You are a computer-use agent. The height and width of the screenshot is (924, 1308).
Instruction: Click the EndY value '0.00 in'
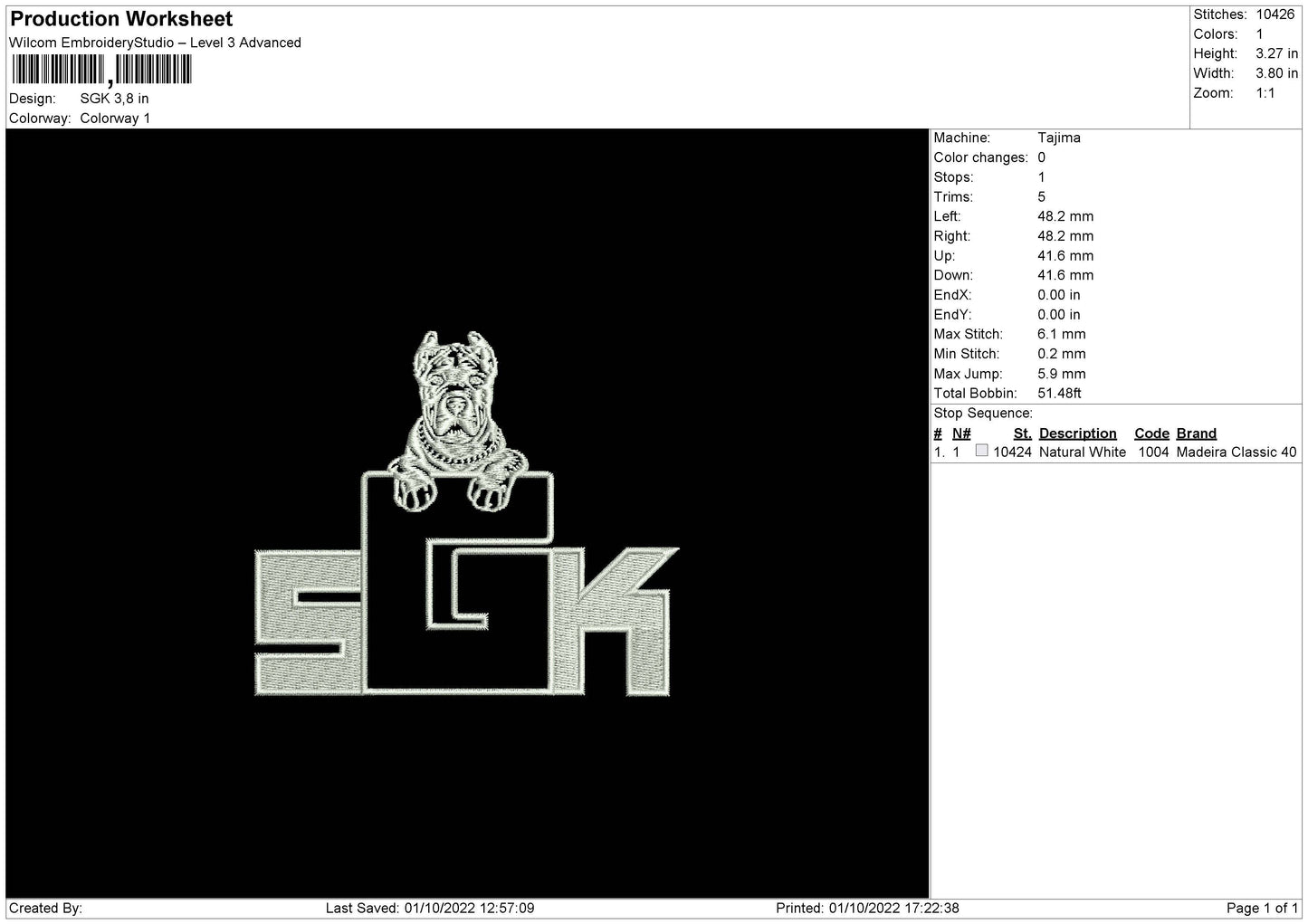(x=1058, y=314)
